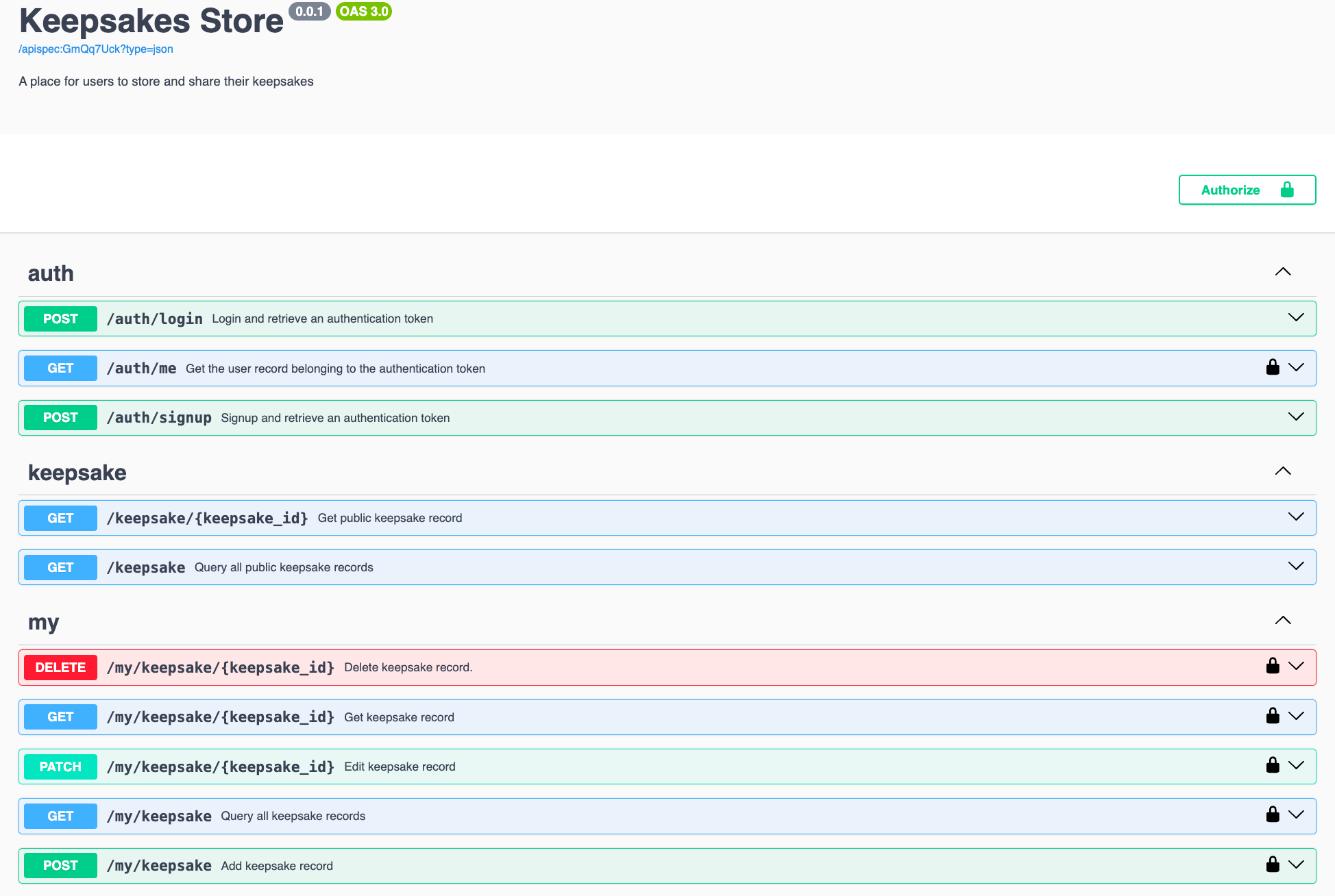Viewport: 1335px width, 896px height.
Task: Click 'A place for users to store' description
Action: 167,82
